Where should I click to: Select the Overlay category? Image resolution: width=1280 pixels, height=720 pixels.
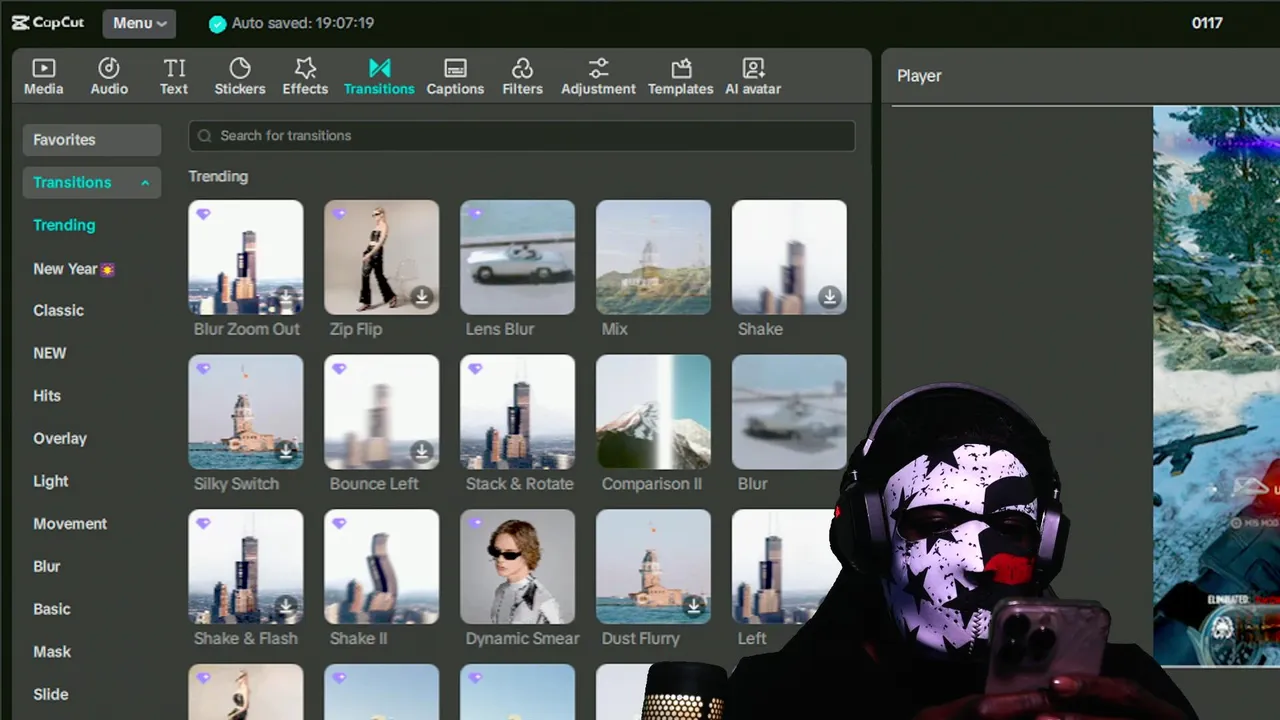coord(60,438)
